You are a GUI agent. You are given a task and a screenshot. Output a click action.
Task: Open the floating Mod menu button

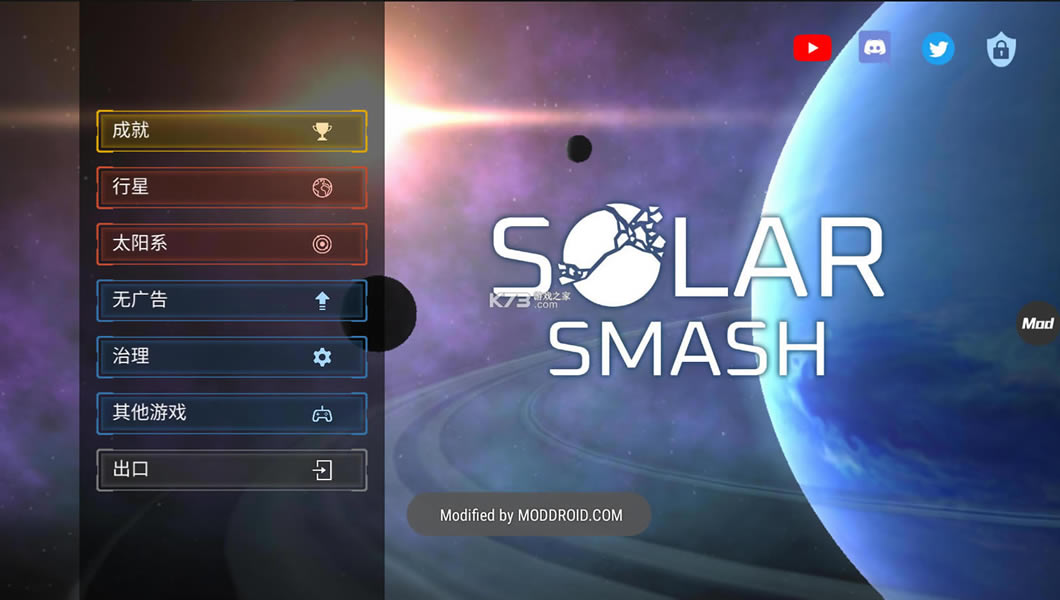click(1038, 324)
